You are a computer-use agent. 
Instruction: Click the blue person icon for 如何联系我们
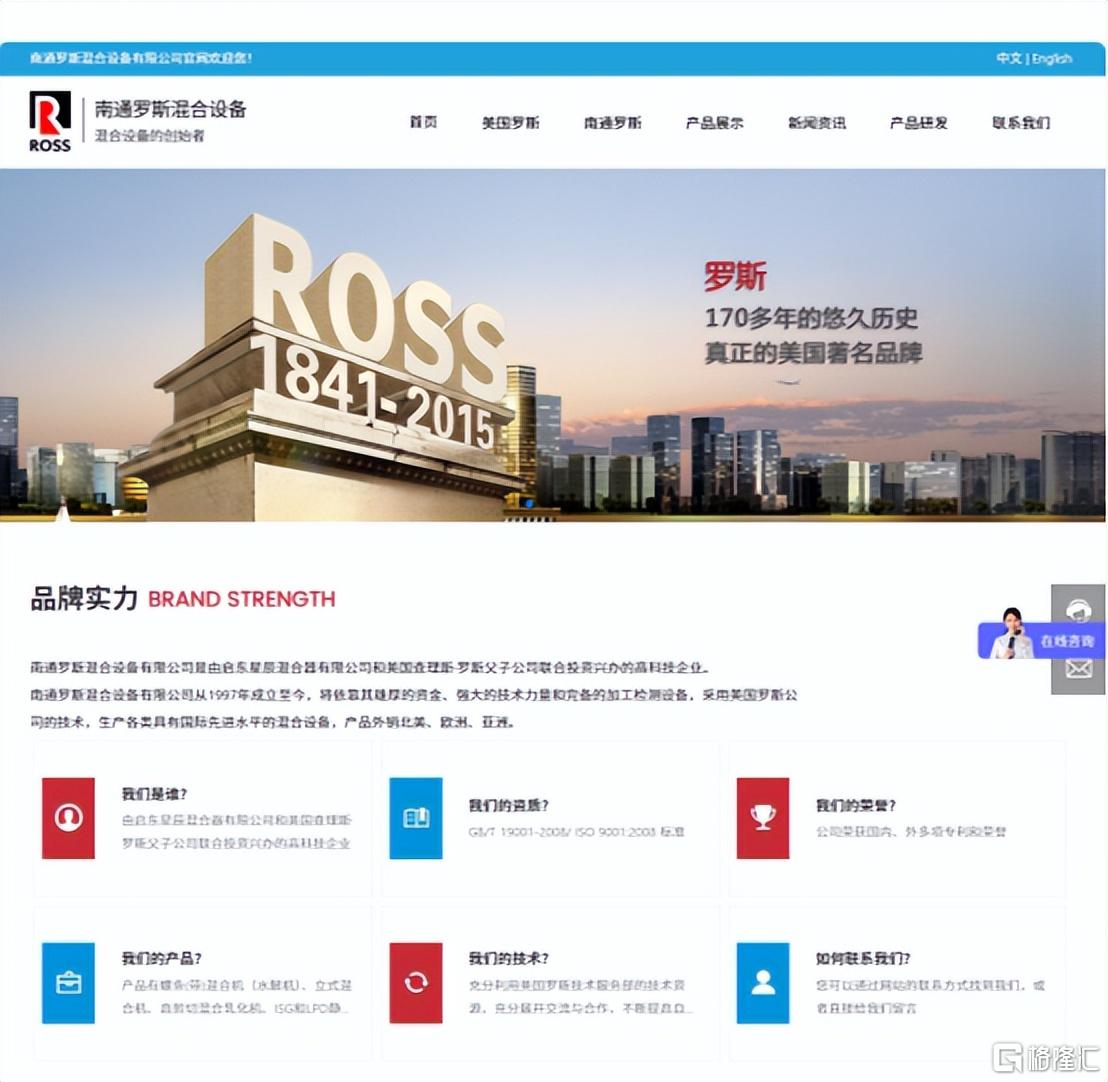coord(762,982)
